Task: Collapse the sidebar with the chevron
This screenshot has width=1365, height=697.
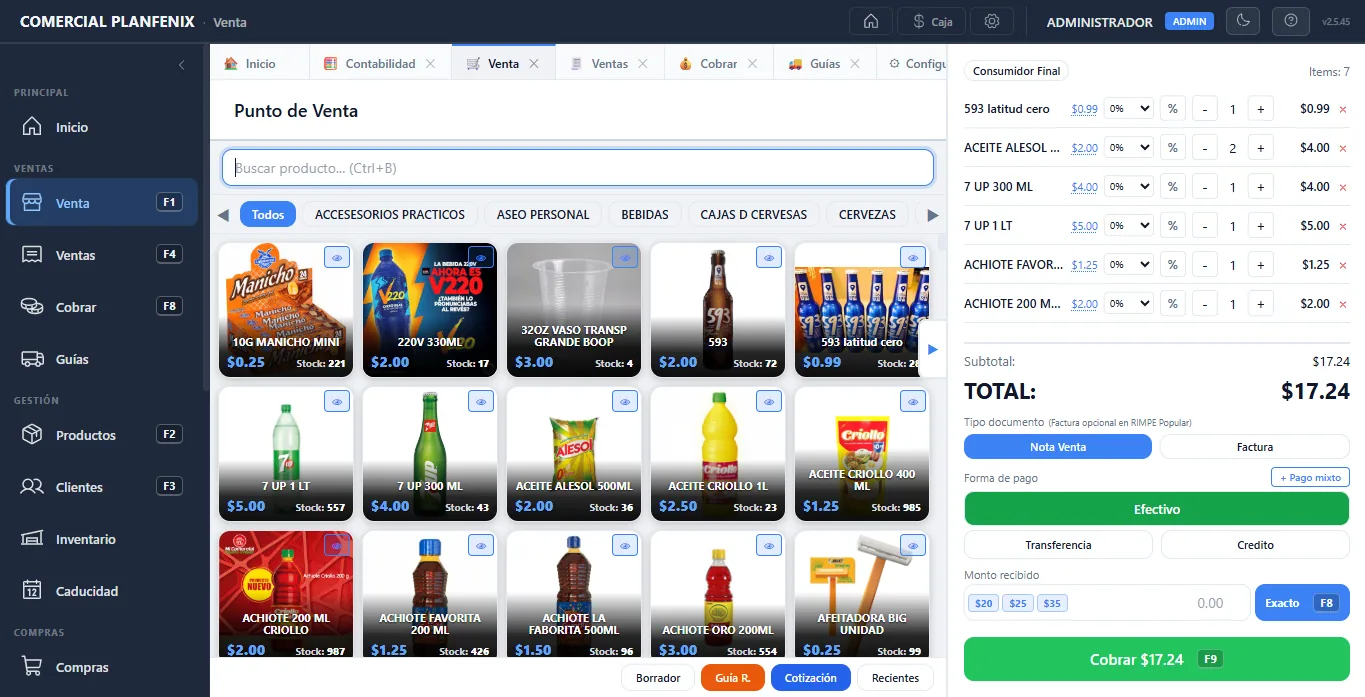Action: click(181, 65)
